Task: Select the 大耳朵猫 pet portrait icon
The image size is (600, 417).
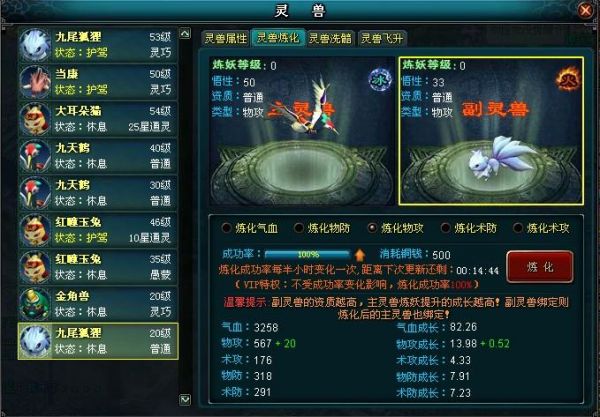Action: (x=35, y=119)
